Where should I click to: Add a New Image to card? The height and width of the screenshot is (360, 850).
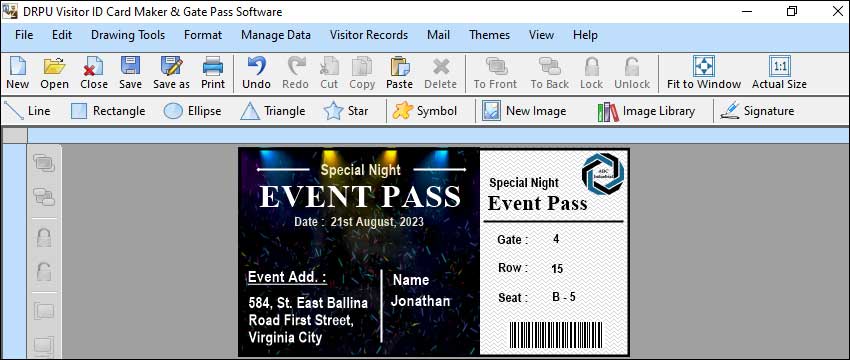tap(524, 111)
